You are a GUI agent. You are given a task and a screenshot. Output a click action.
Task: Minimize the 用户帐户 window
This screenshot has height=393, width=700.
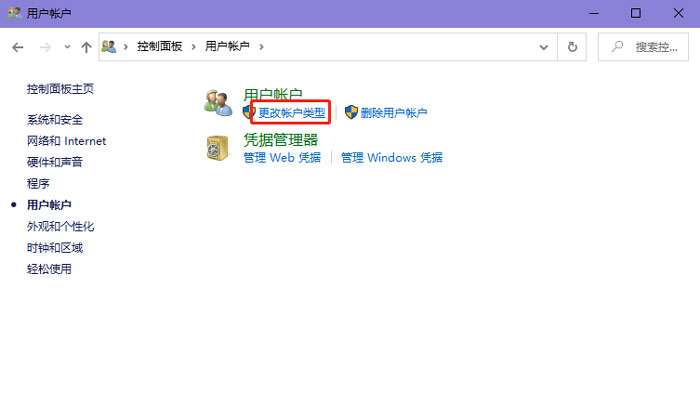[594, 13]
